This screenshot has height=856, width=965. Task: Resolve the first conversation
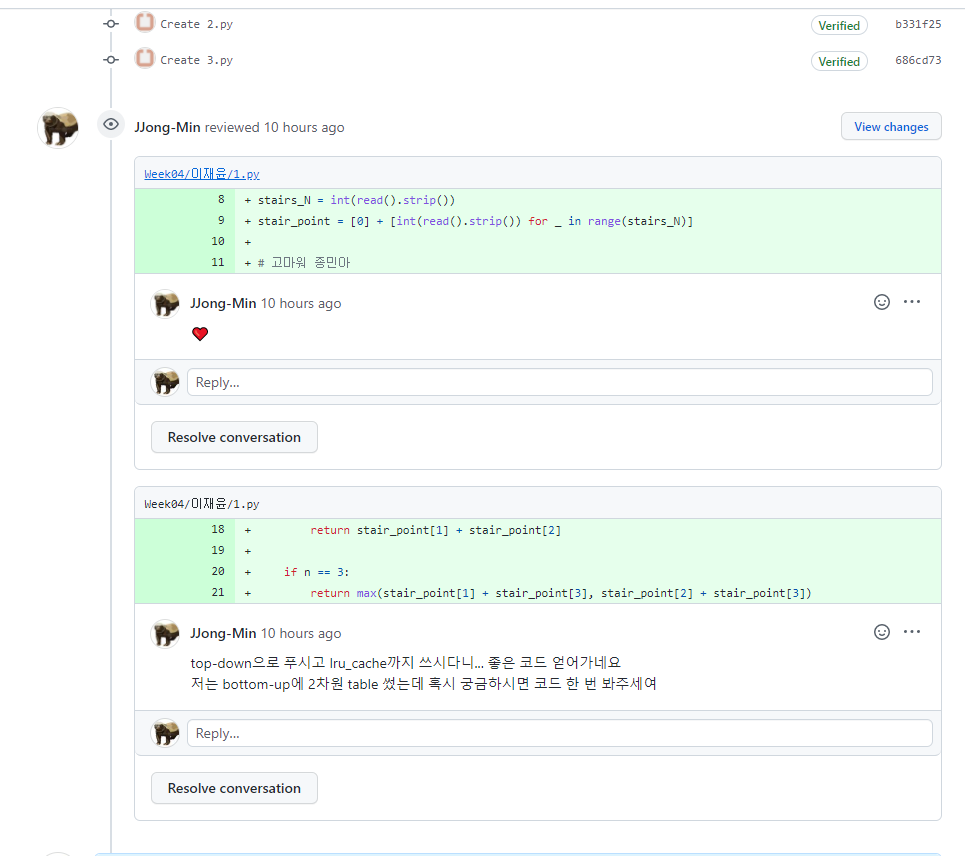click(x=234, y=437)
